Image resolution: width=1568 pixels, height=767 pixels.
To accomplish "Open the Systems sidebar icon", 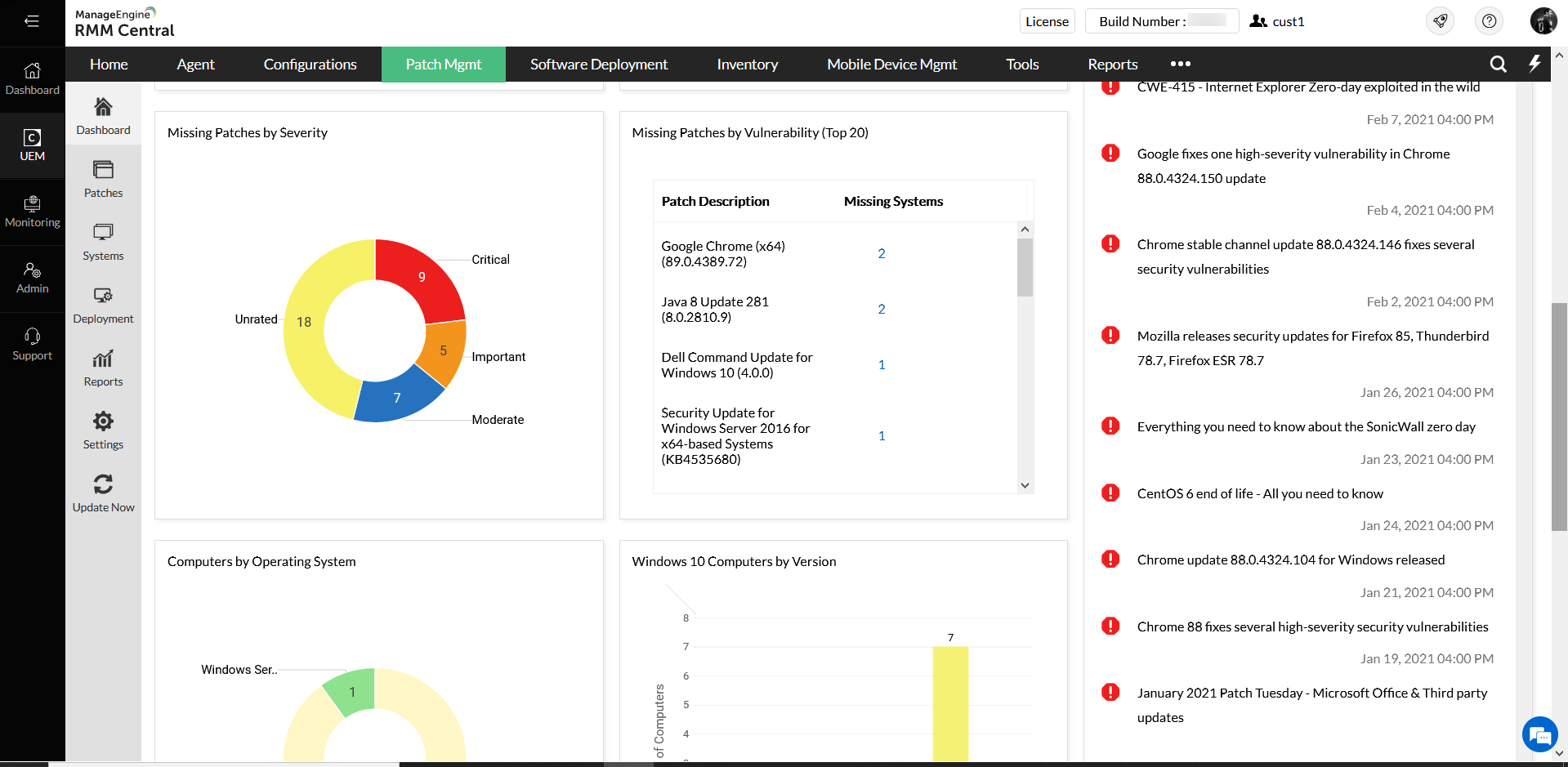I will tap(103, 233).
